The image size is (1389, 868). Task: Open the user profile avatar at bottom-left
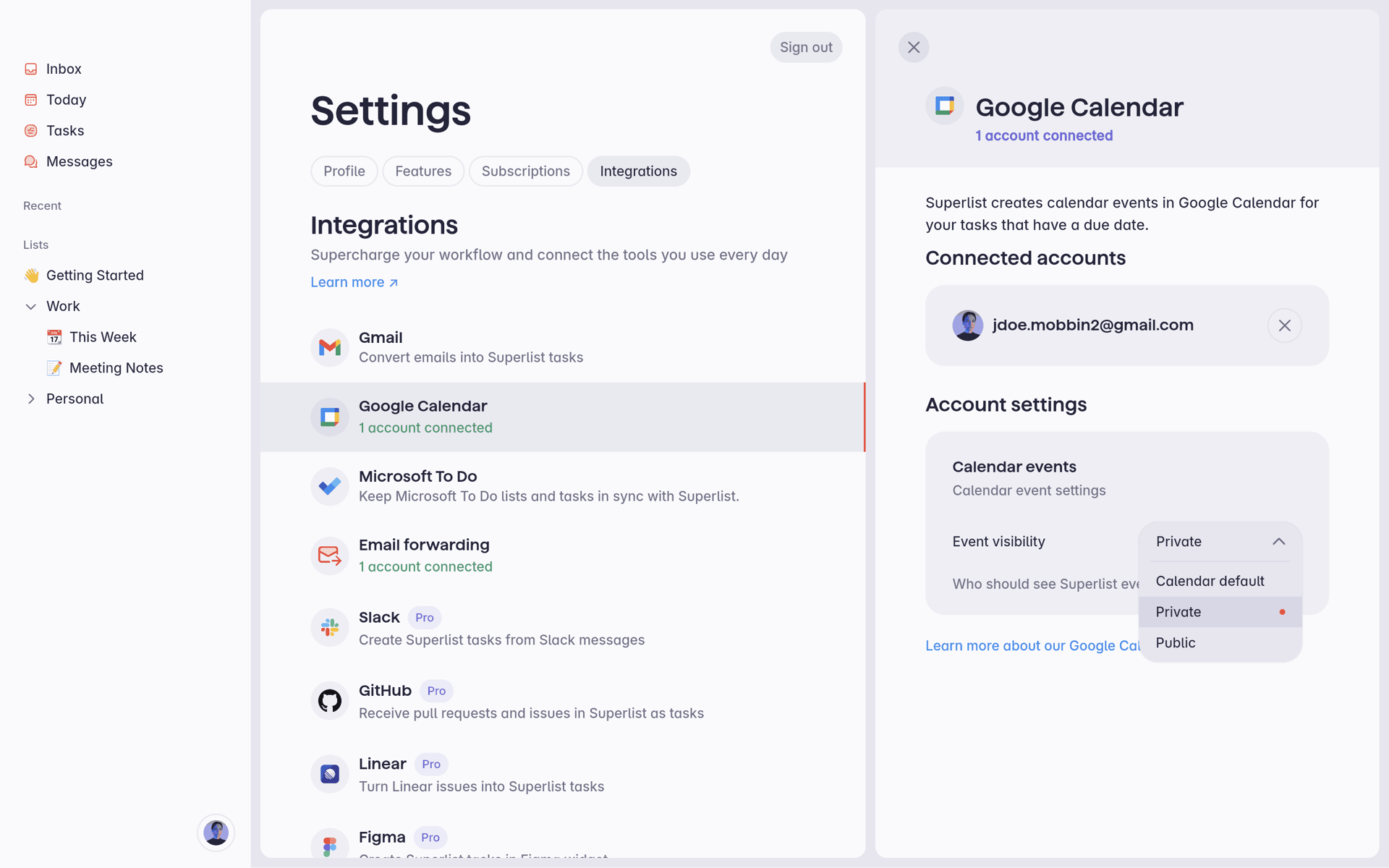pyautogui.click(x=216, y=833)
